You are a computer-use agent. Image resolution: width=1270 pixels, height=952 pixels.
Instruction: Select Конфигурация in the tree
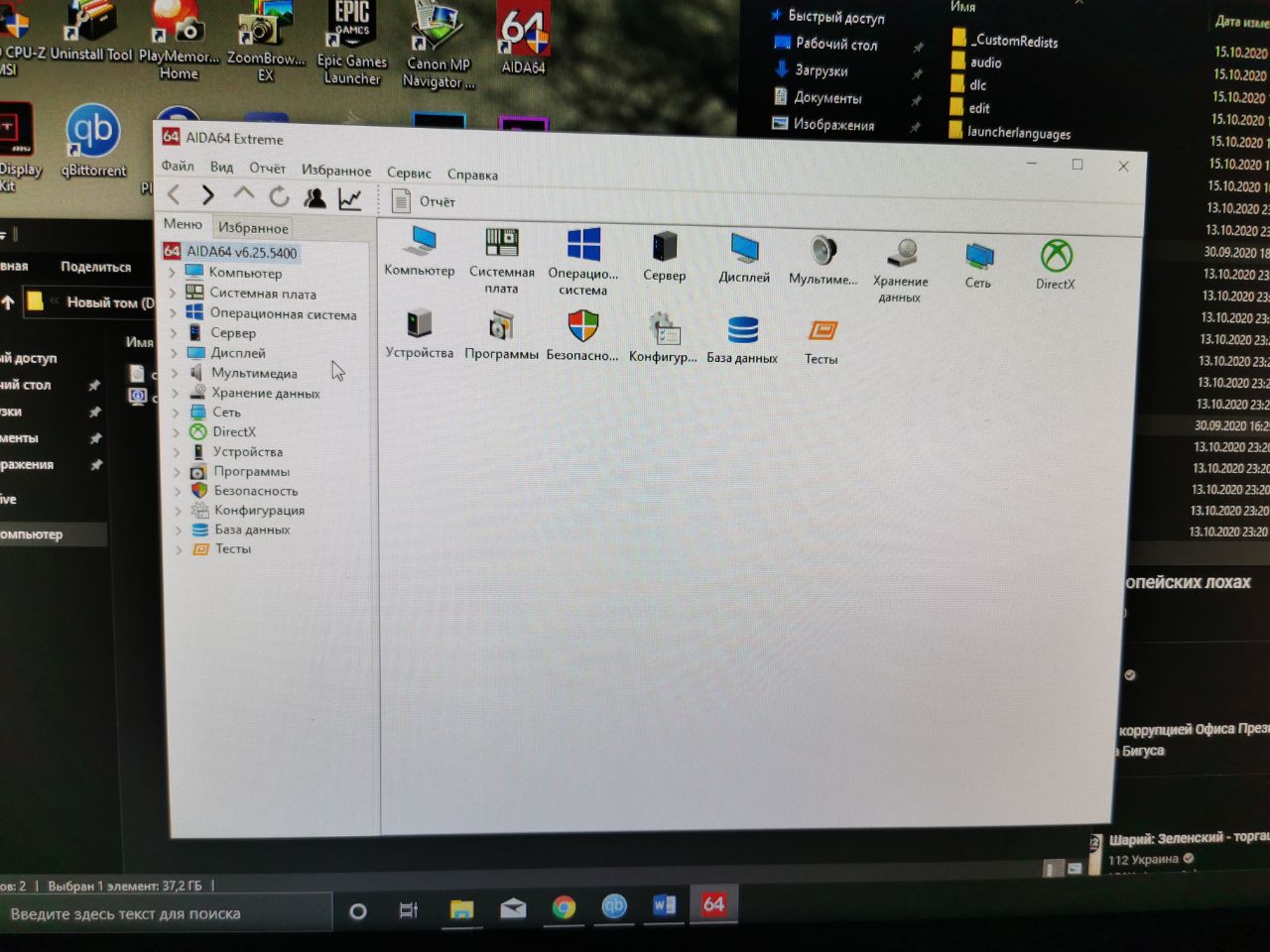pos(259,510)
